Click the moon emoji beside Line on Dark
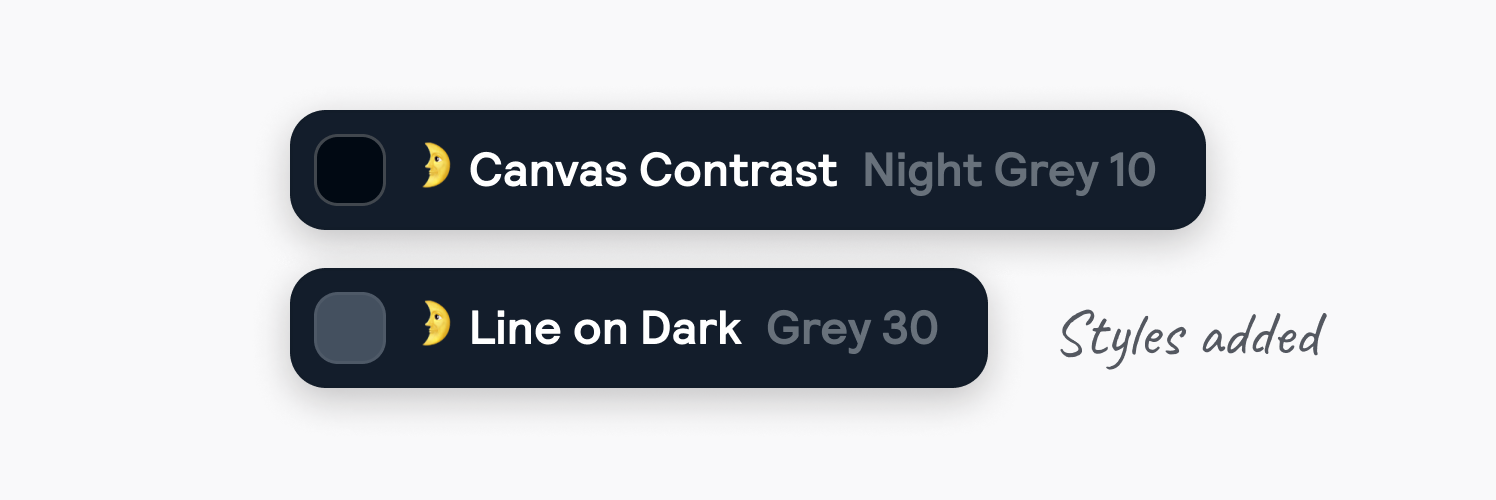Screen dimensions: 1496x500 tap(435, 324)
